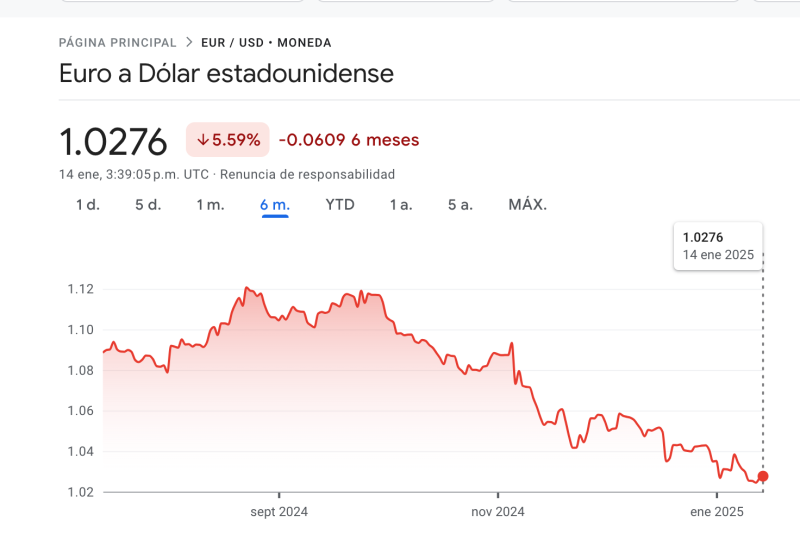Click the ene 2025 axis marker
The height and width of the screenshot is (540, 800).
(x=717, y=512)
